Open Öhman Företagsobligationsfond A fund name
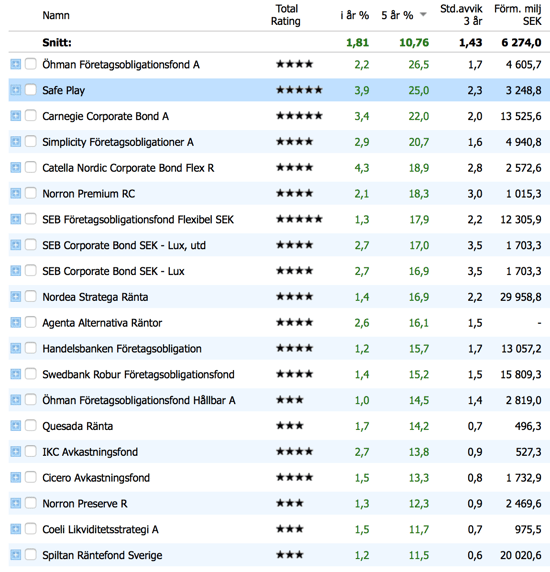The width and height of the screenshot is (550, 572). point(121,65)
